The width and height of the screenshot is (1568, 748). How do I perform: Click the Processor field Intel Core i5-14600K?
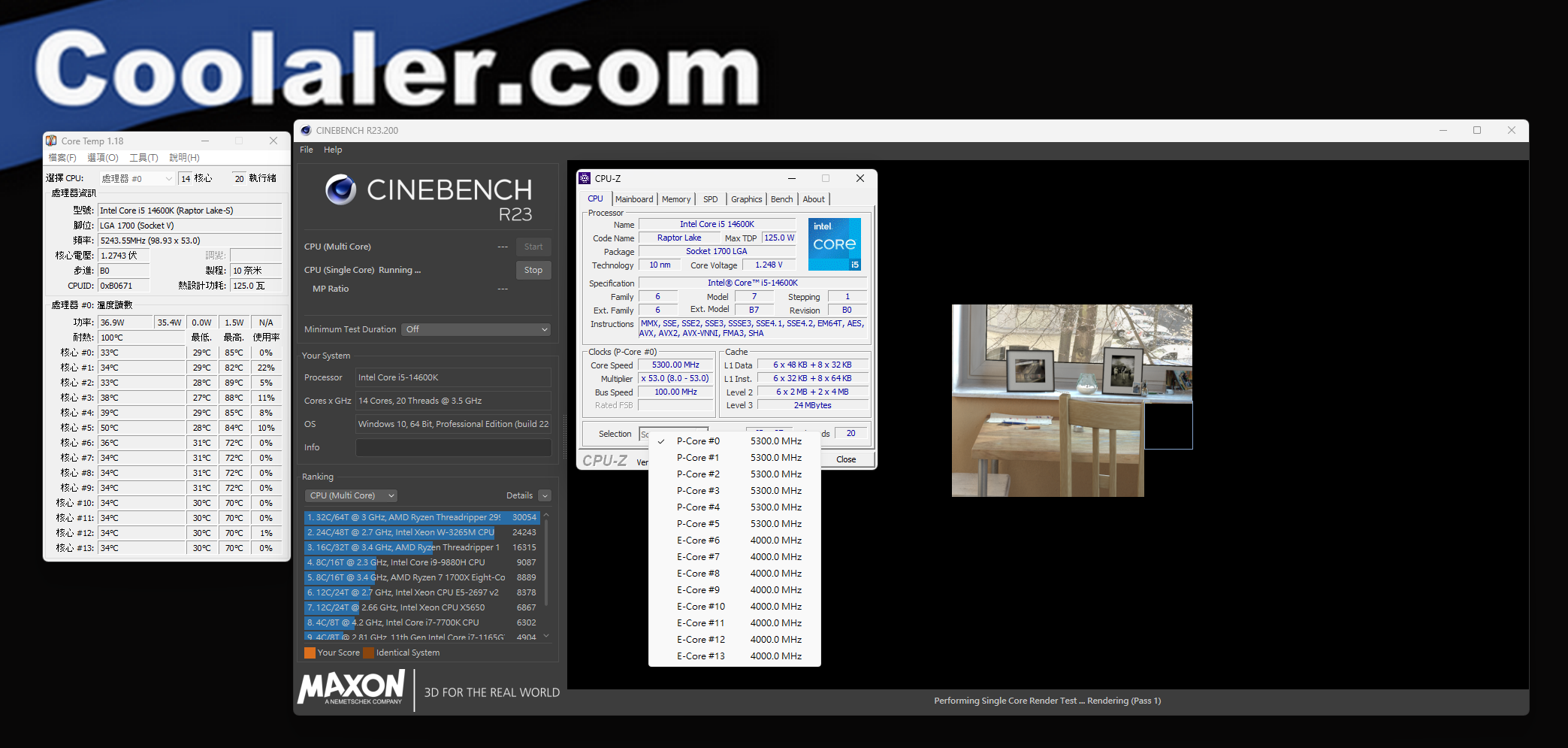[x=454, y=377]
